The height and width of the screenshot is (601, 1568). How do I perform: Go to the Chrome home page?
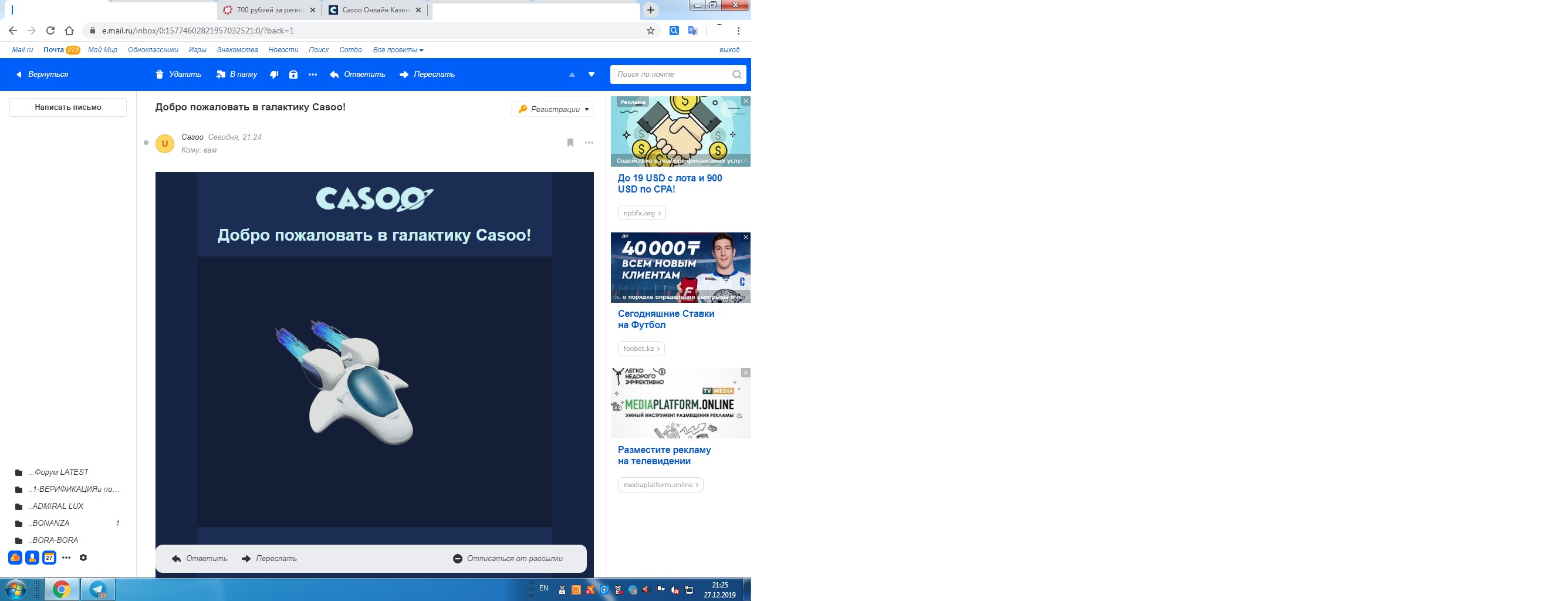[69, 31]
